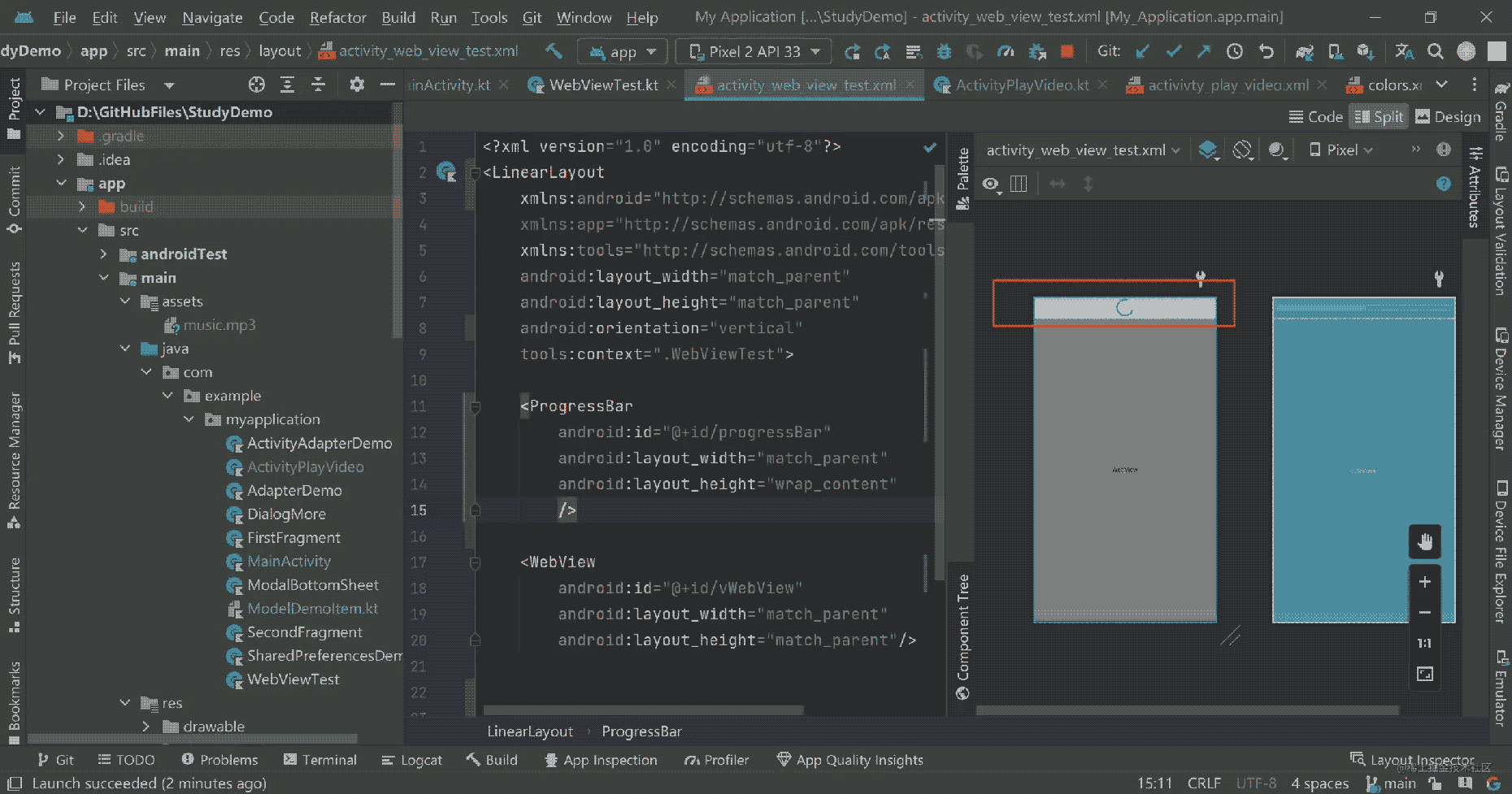
Task: Click the Search Everywhere magnifier icon
Action: pos(1436,52)
